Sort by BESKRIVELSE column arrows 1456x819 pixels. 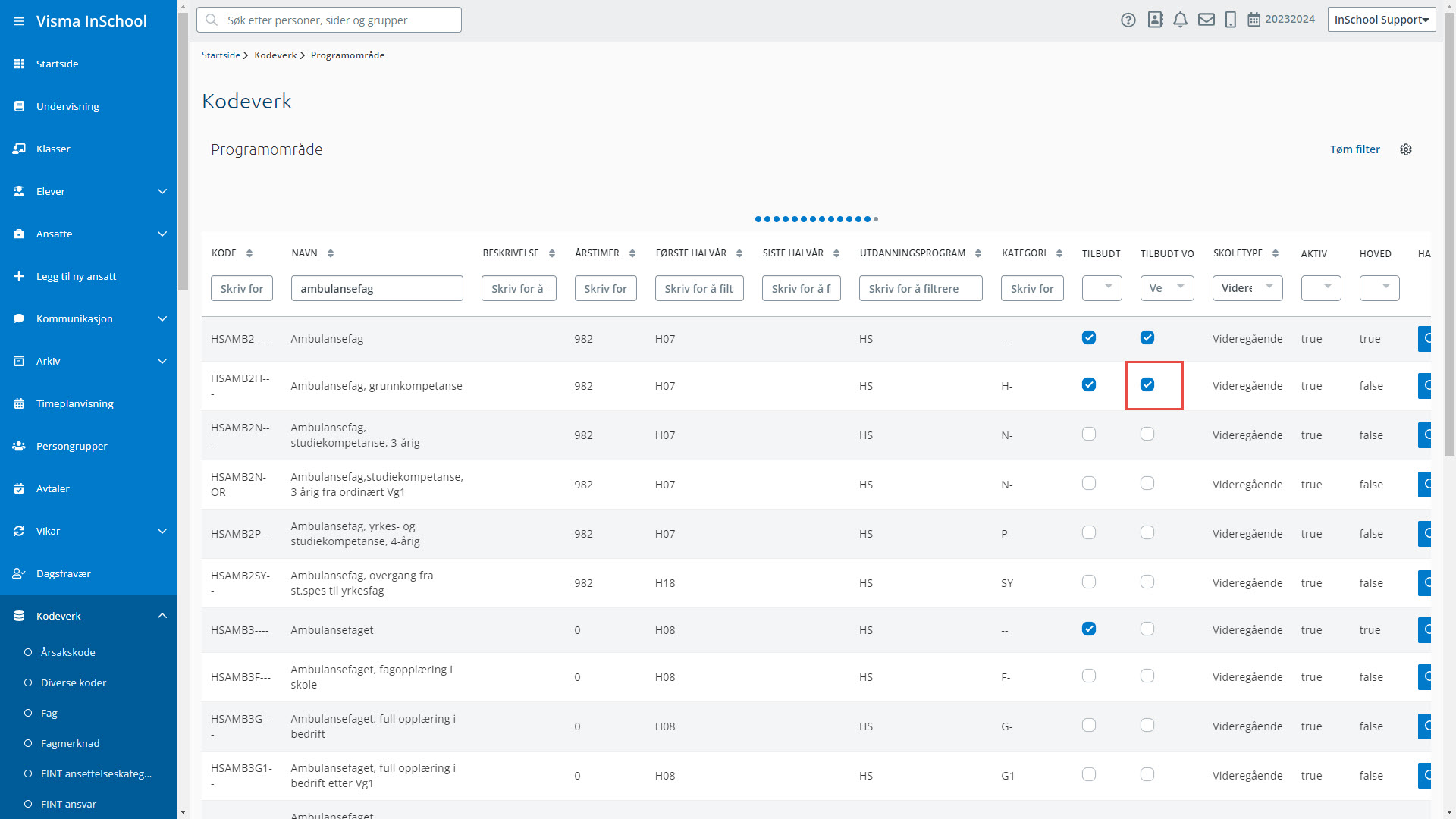coord(552,253)
